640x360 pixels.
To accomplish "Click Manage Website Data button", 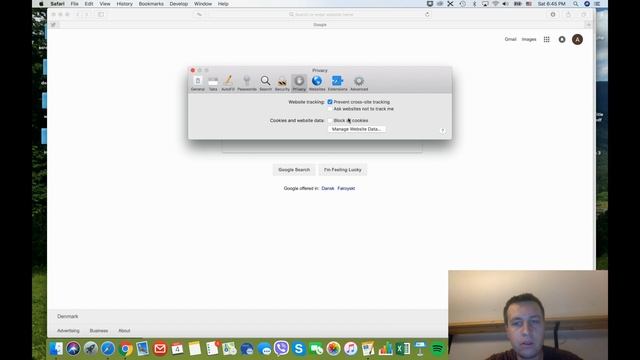I will (x=356, y=129).
